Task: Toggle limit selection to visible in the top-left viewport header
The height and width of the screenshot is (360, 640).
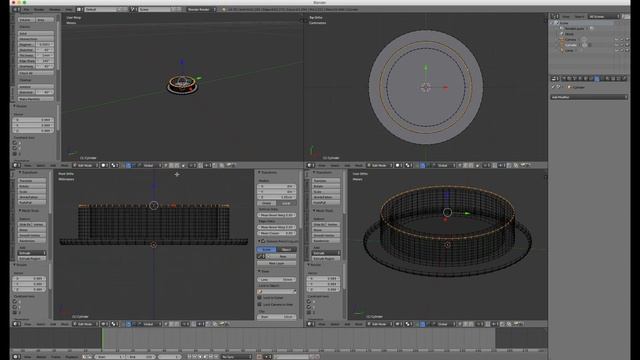Action: click(x=183, y=165)
